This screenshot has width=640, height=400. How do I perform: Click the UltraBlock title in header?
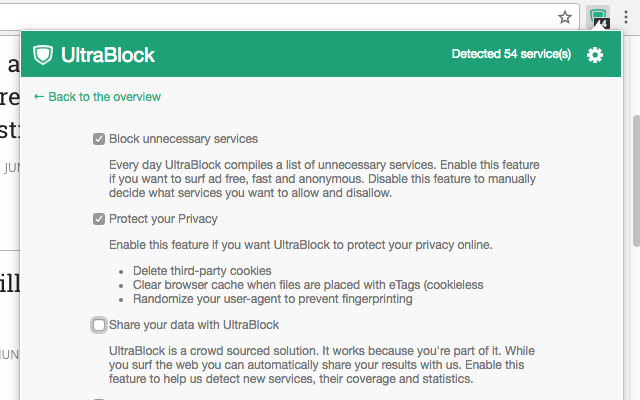coord(108,55)
